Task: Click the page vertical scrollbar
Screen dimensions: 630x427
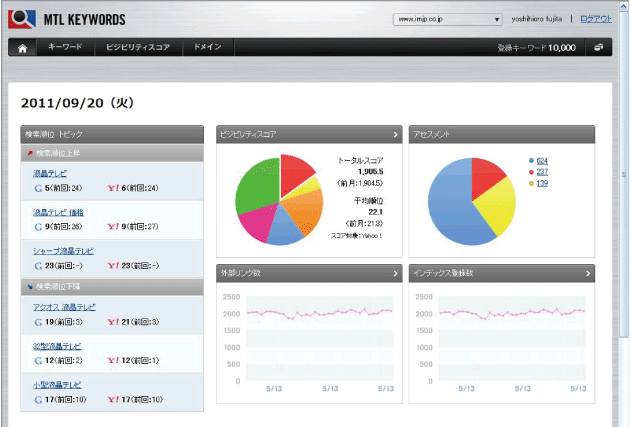Action: 623,200
